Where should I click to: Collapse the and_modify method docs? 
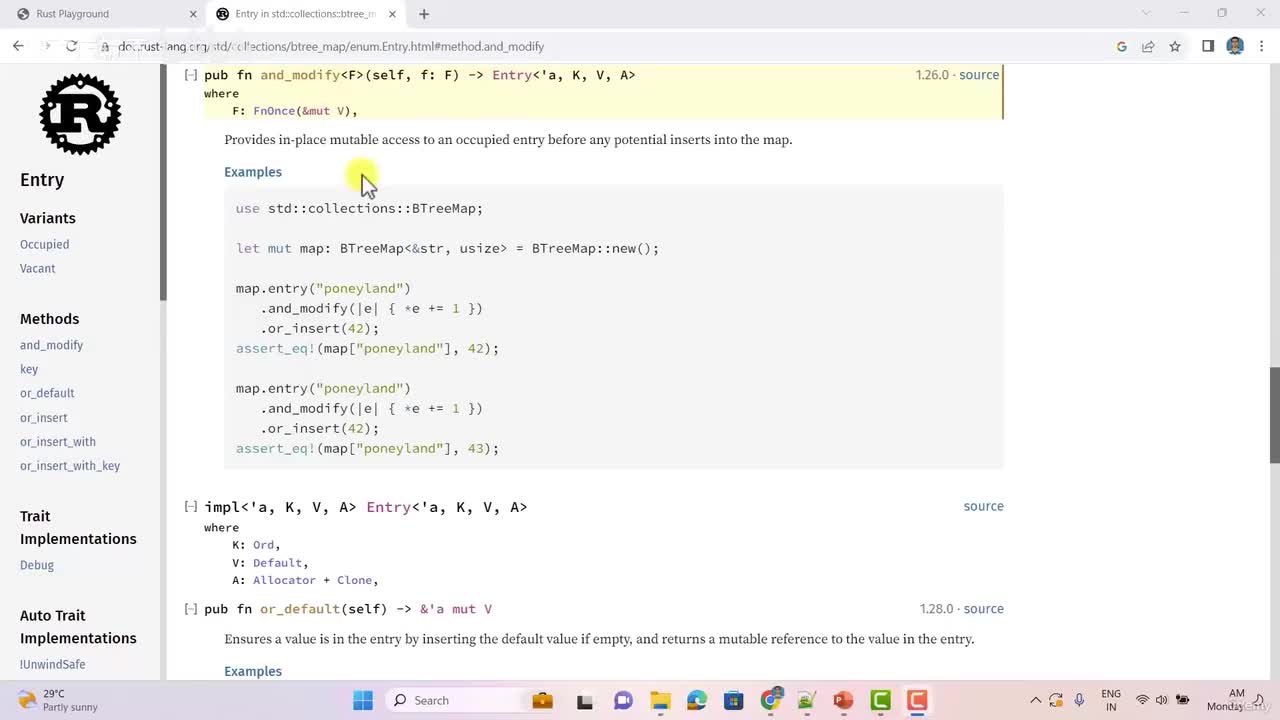pos(191,75)
